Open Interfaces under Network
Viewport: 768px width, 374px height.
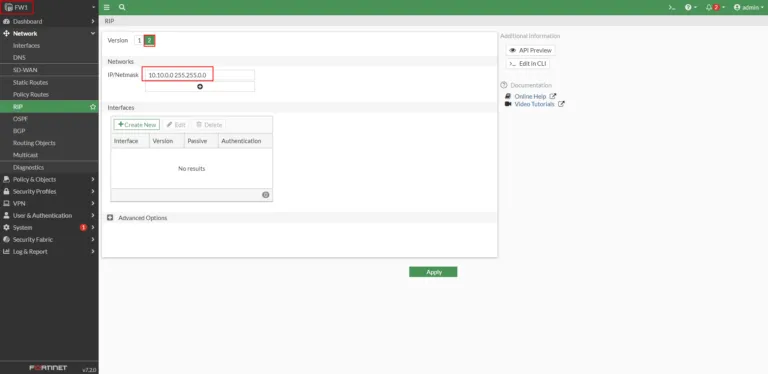49,46
